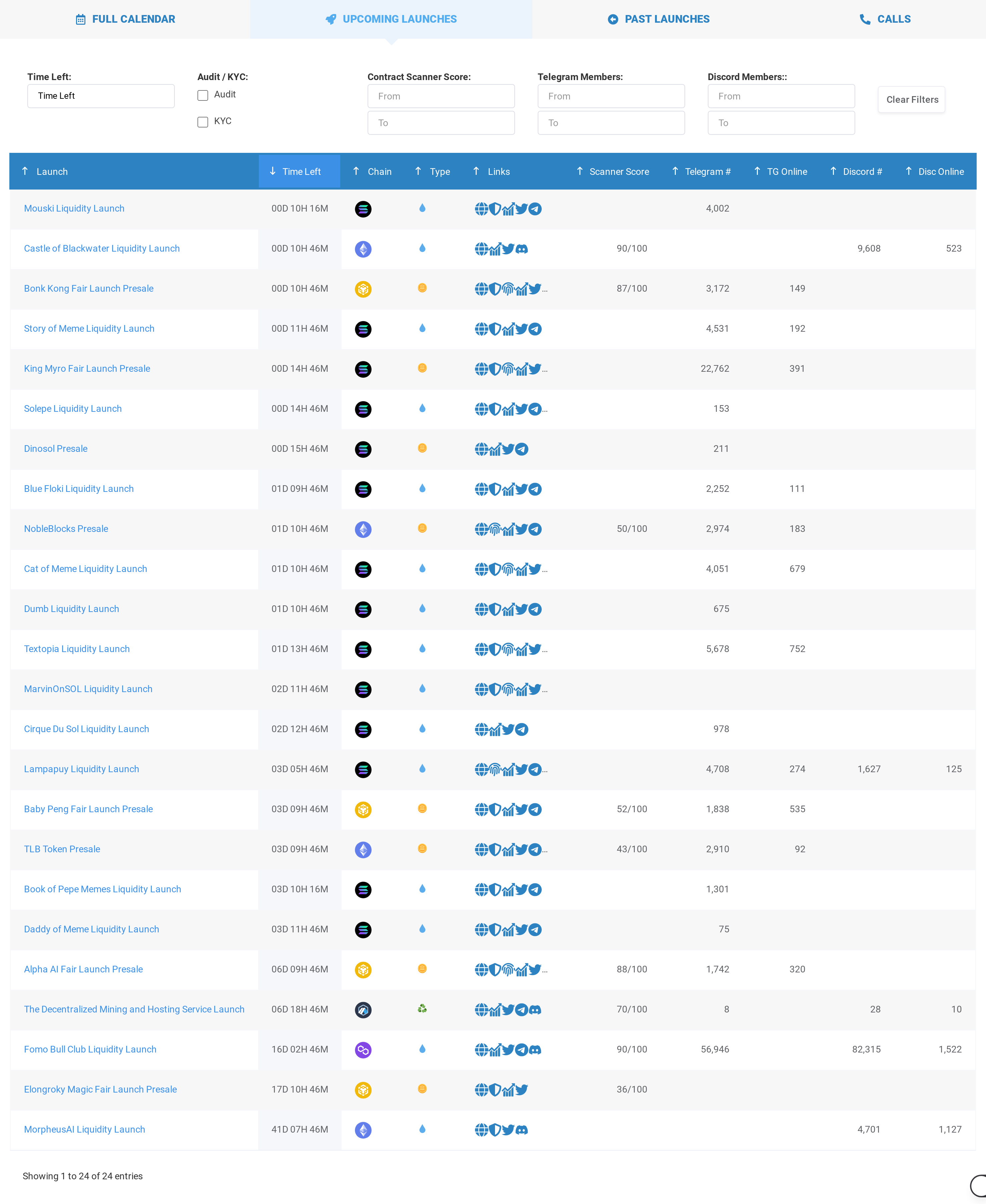
Task: Click Telegram Members To field
Action: [x=611, y=123]
